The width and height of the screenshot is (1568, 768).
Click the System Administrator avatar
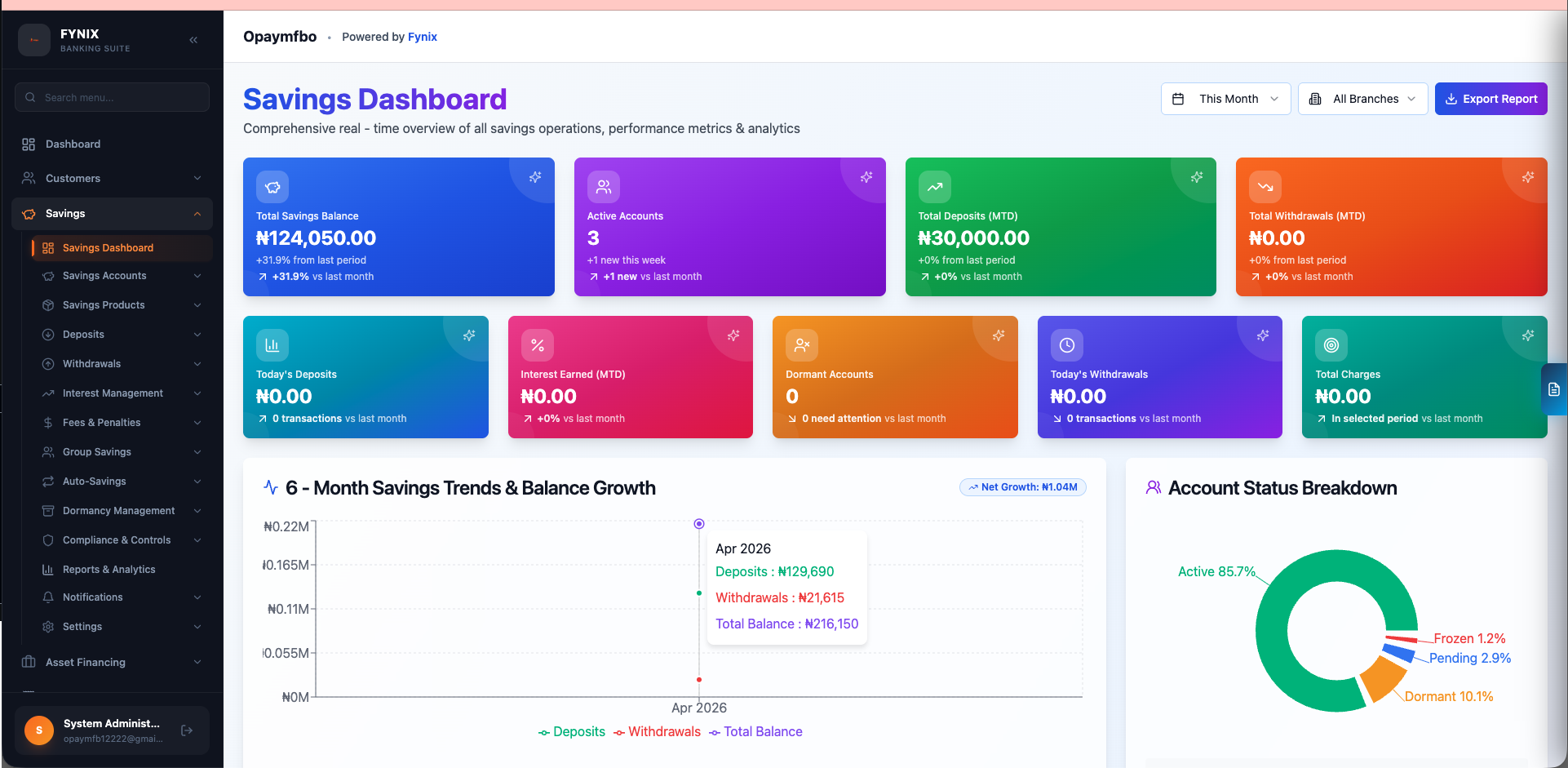click(x=39, y=730)
